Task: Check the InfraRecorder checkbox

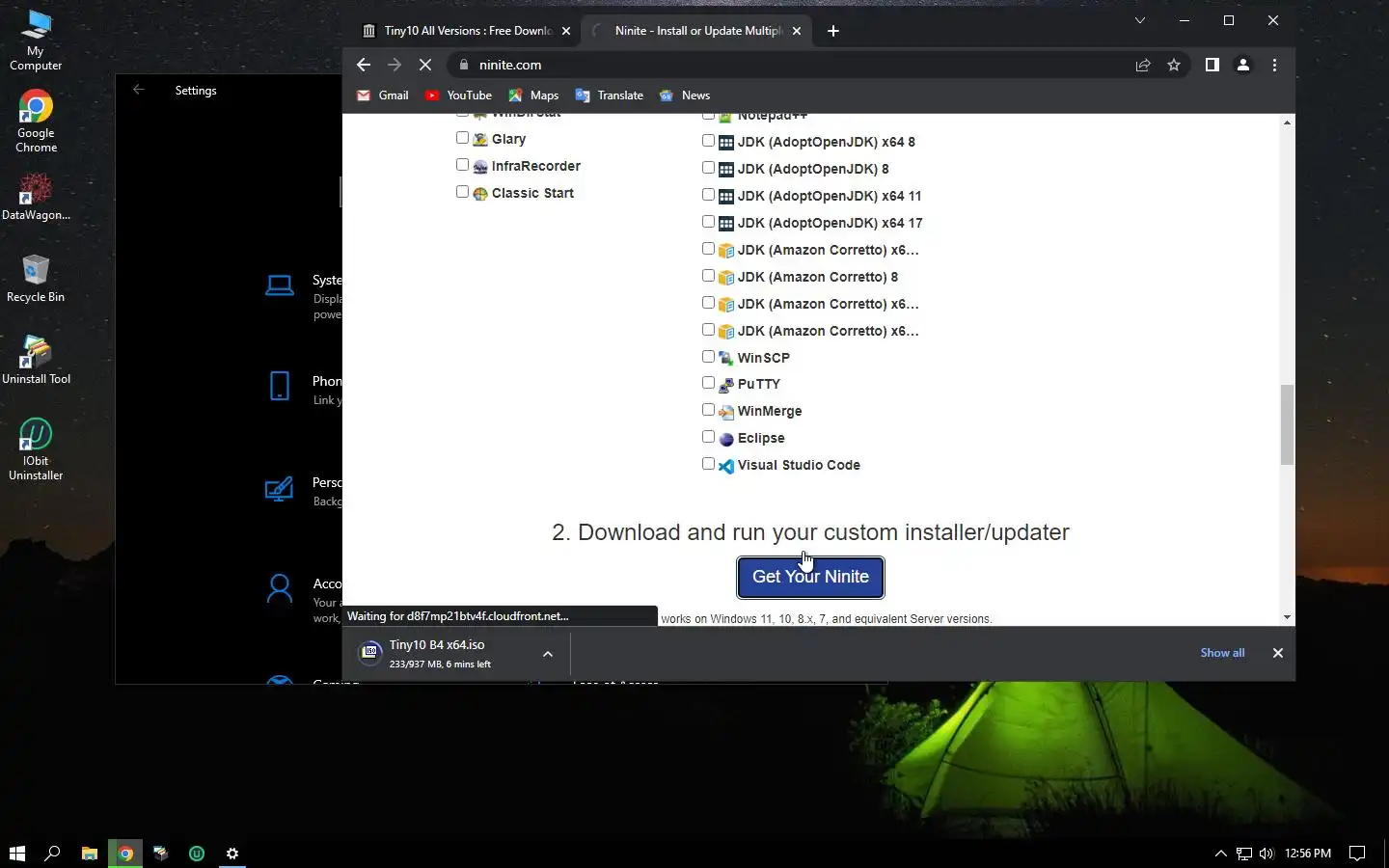Action: (x=462, y=165)
